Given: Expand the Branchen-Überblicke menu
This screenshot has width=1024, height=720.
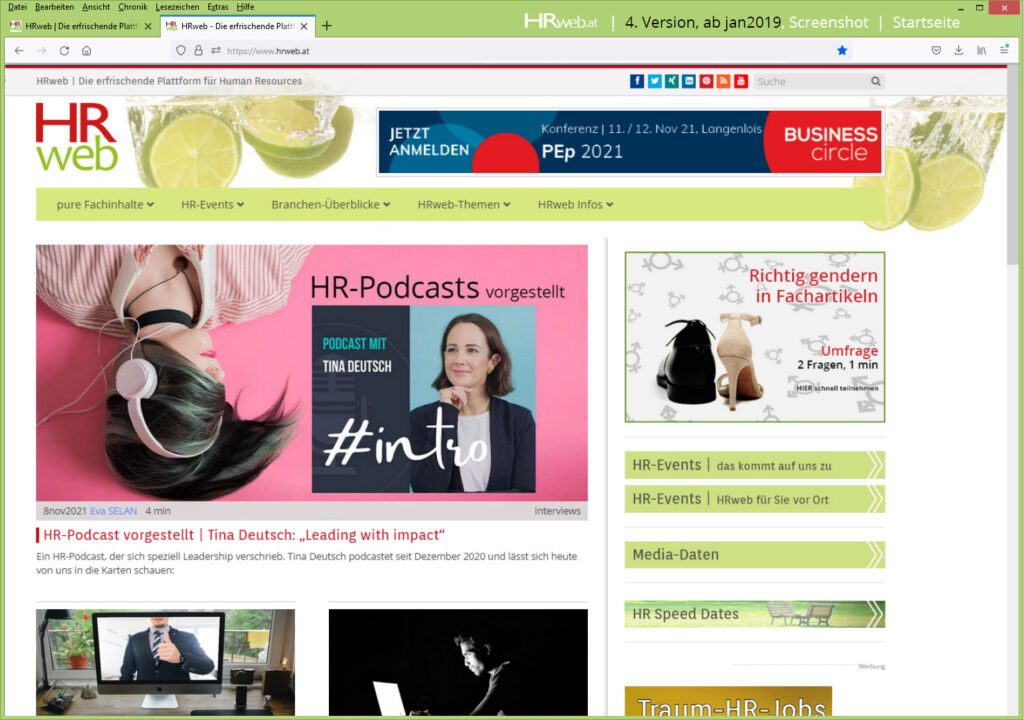Looking at the screenshot, I should click(330, 205).
